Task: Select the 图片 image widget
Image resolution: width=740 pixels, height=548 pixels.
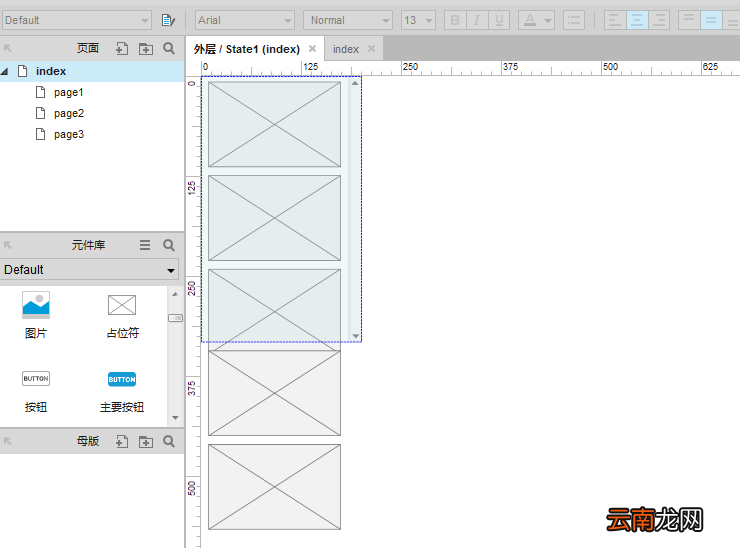Action: pyautogui.click(x=36, y=315)
